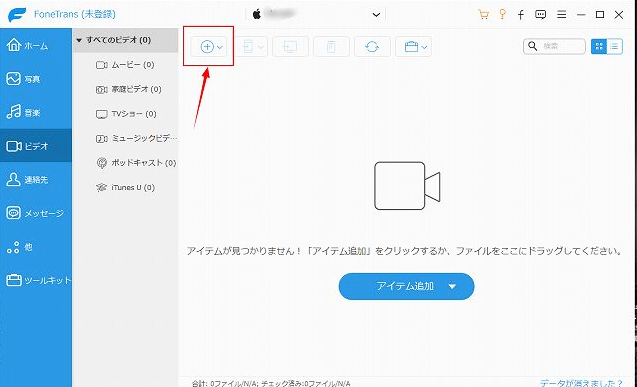Screen dimensions: 637x387
Task: Open the データが消えました？ link
Action: click(581, 383)
